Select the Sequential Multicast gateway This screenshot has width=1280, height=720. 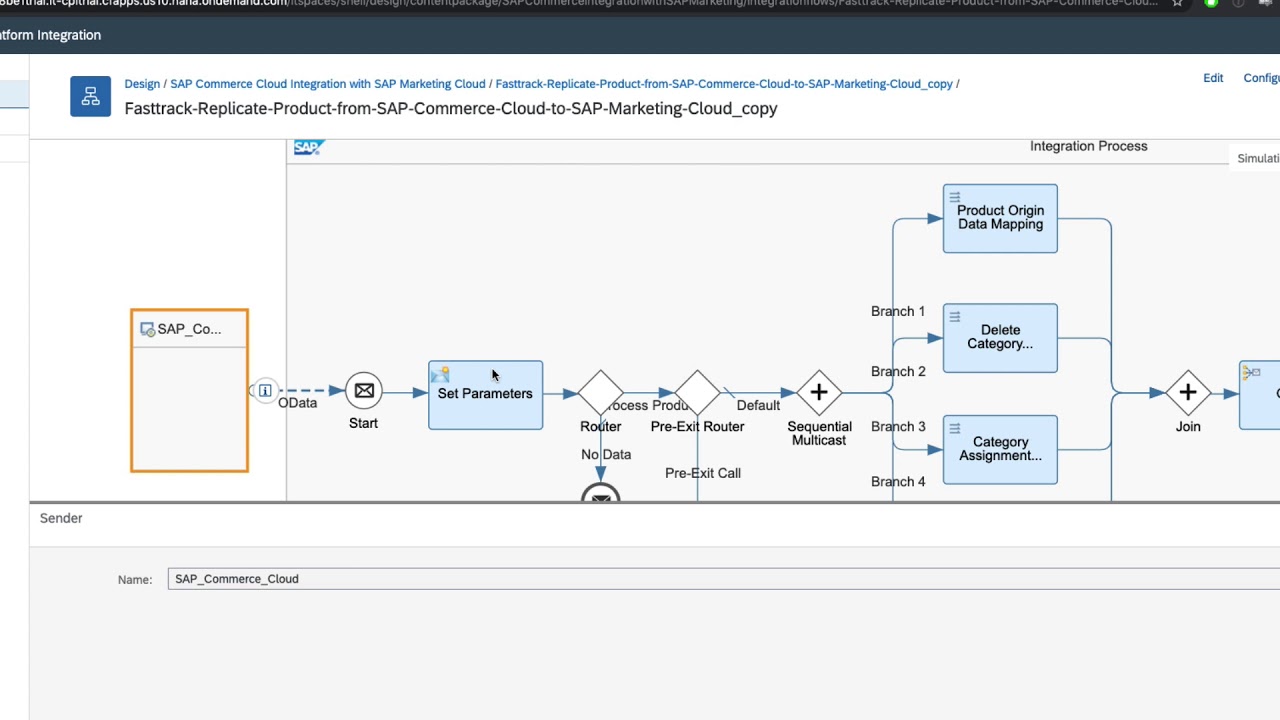coord(819,392)
